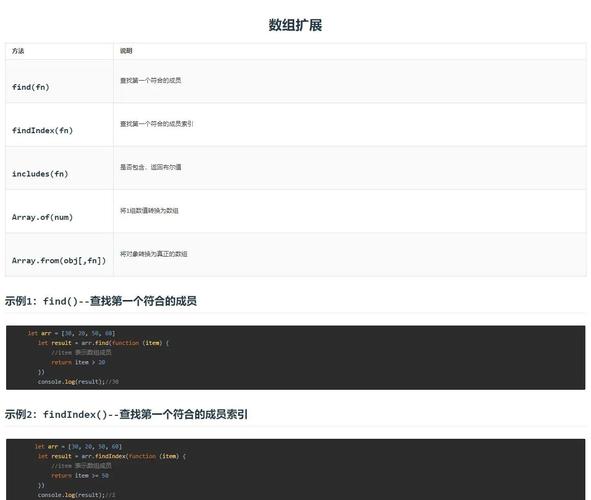This screenshot has width=591, height=500.
Task: Click comment "//item 表示数组成员" in the second code block
Action: point(81,466)
